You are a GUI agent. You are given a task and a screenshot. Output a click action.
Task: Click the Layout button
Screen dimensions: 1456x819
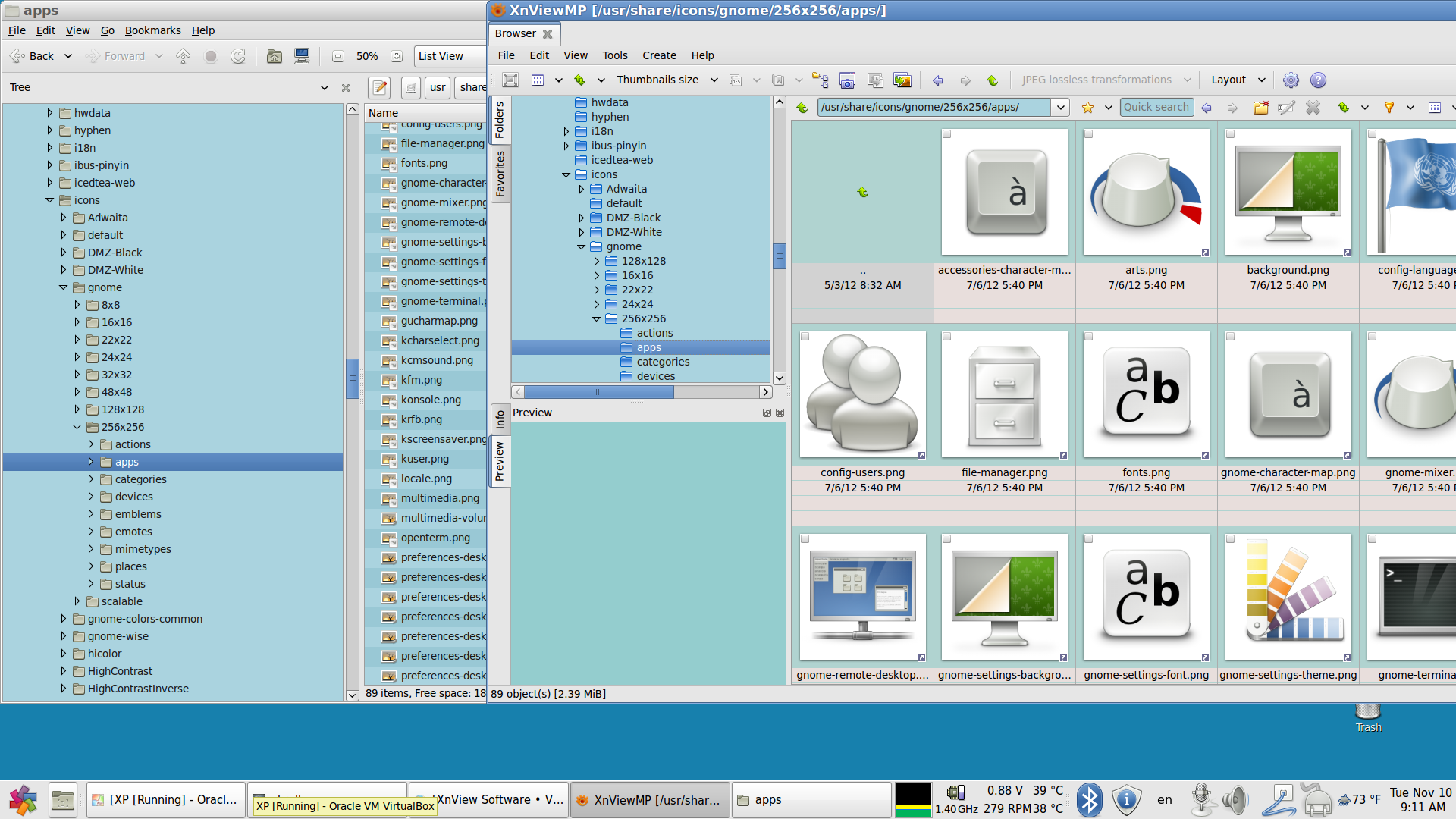click(x=1228, y=80)
